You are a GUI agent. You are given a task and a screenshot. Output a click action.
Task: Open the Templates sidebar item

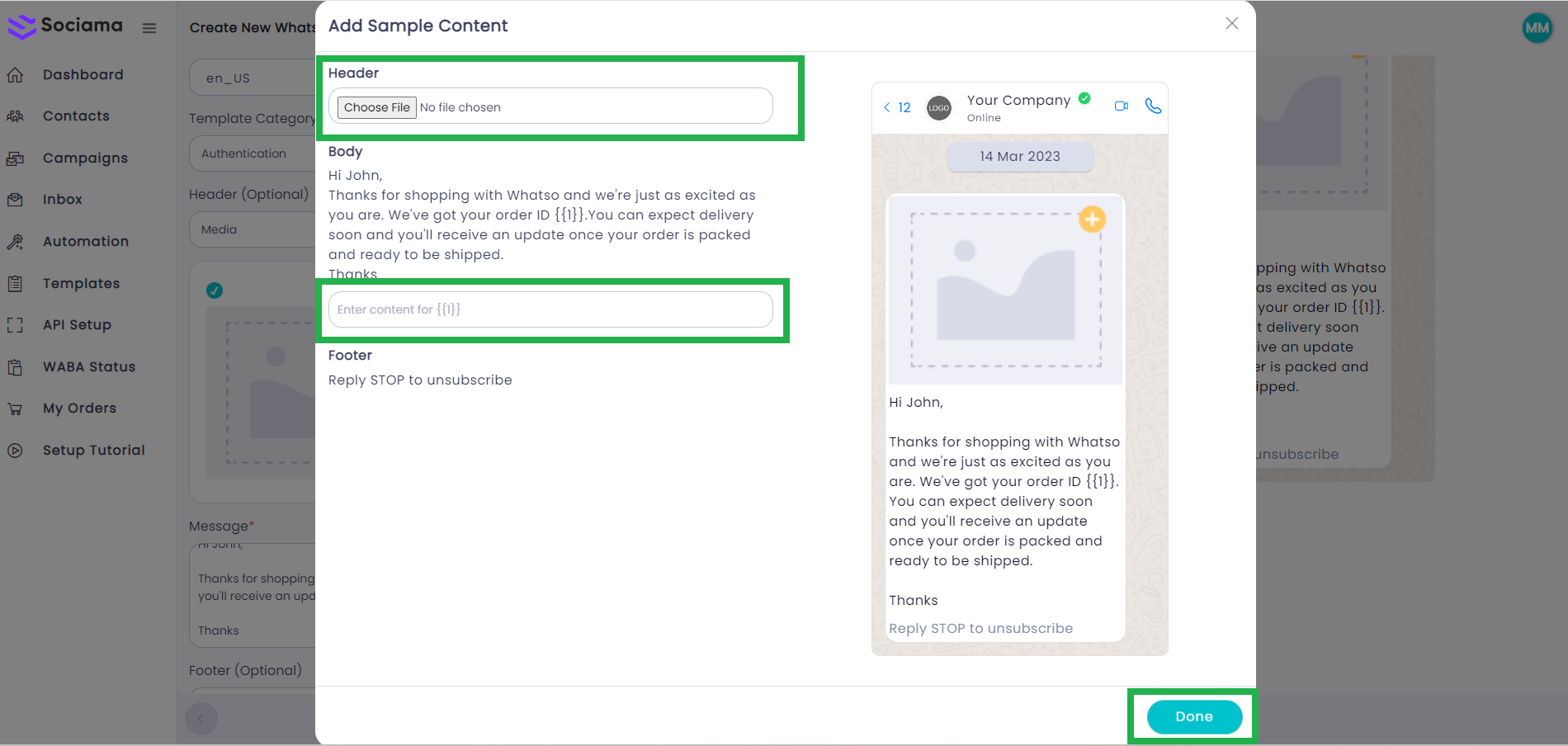(81, 284)
